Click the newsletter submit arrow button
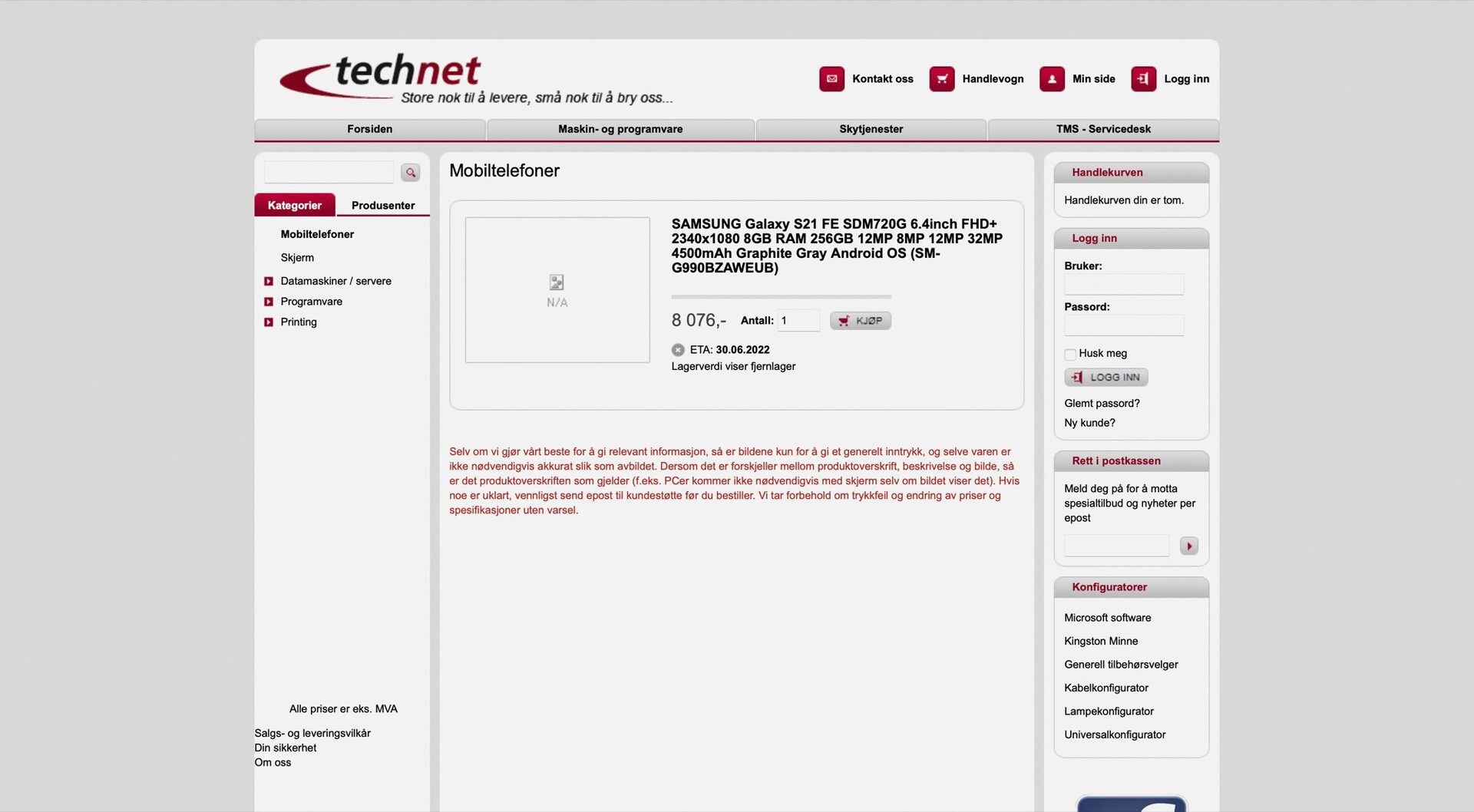 point(1188,546)
